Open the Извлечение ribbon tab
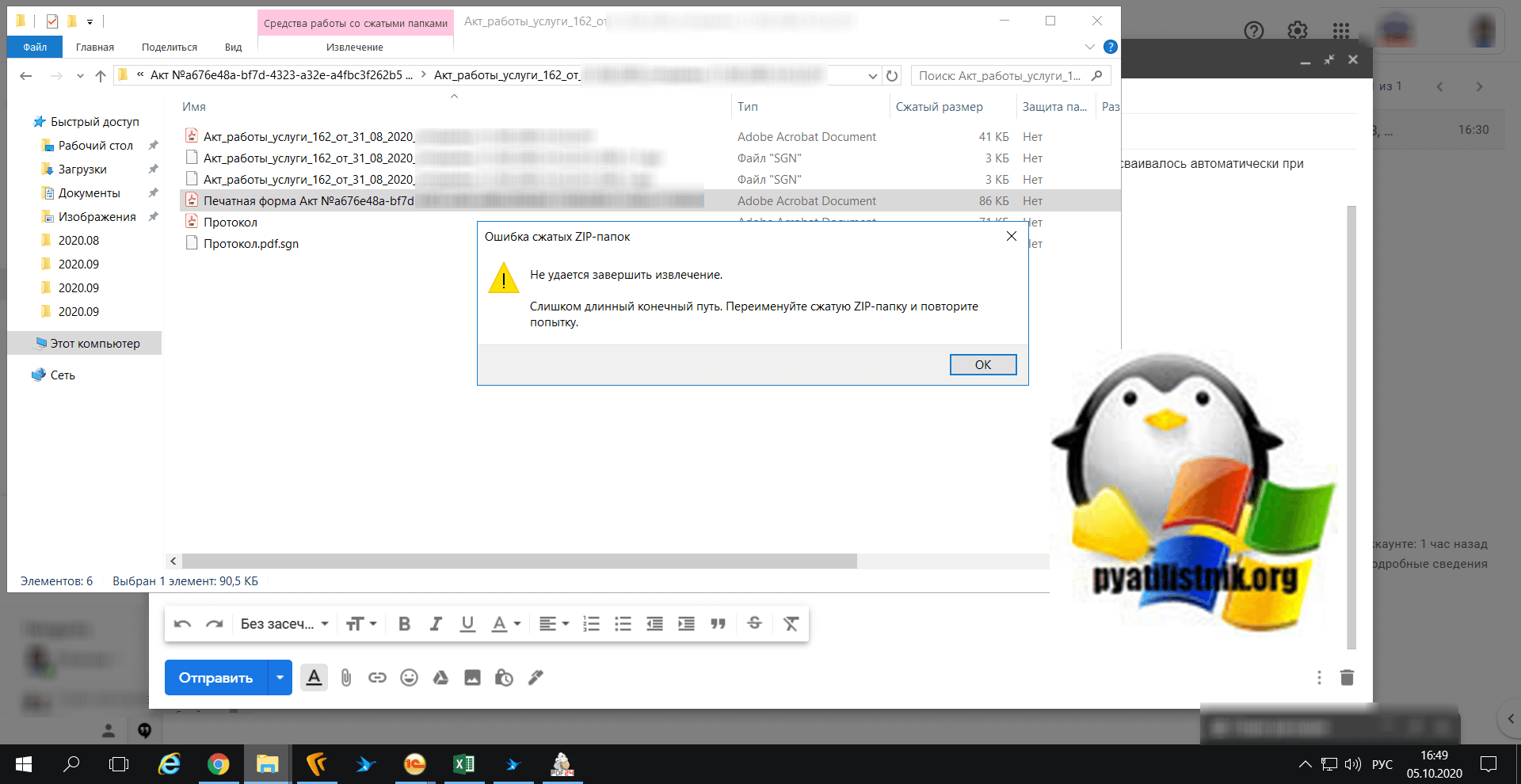1521x784 pixels. point(355,48)
